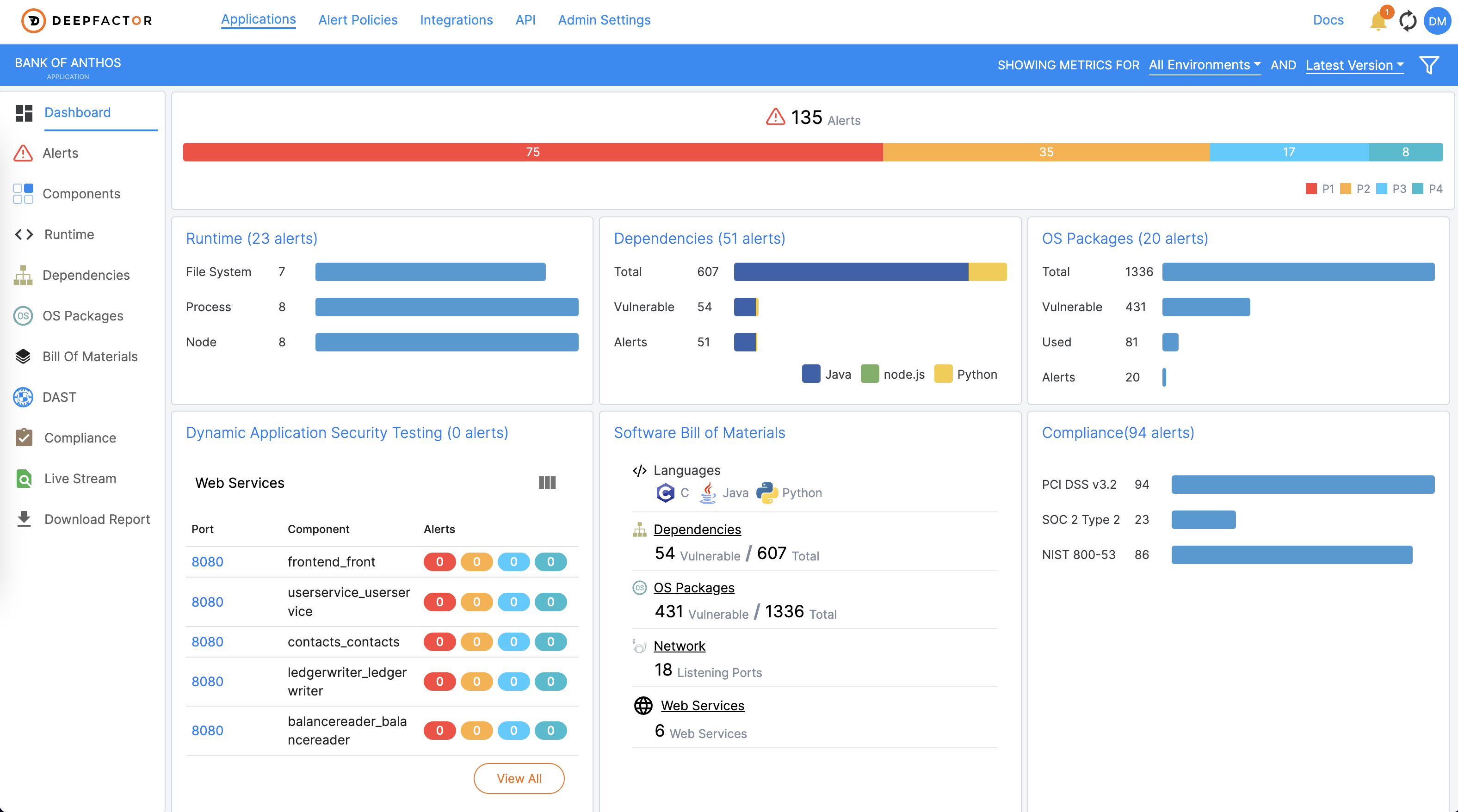Click the node.js legend swatch
Viewport: 1458px width, 812px height.
pyautogui.click(x=869, y=374)
